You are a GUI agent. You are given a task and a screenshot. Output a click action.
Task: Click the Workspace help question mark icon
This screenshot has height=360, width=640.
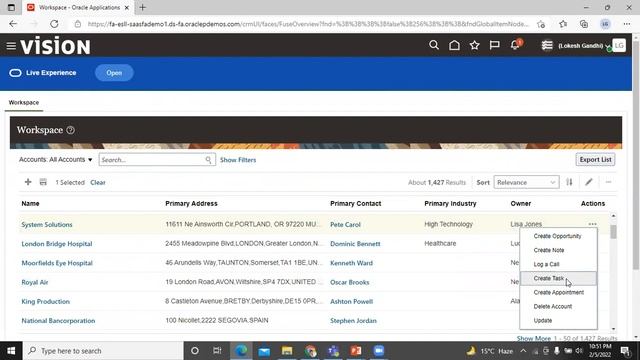click(x=71, y=130)
